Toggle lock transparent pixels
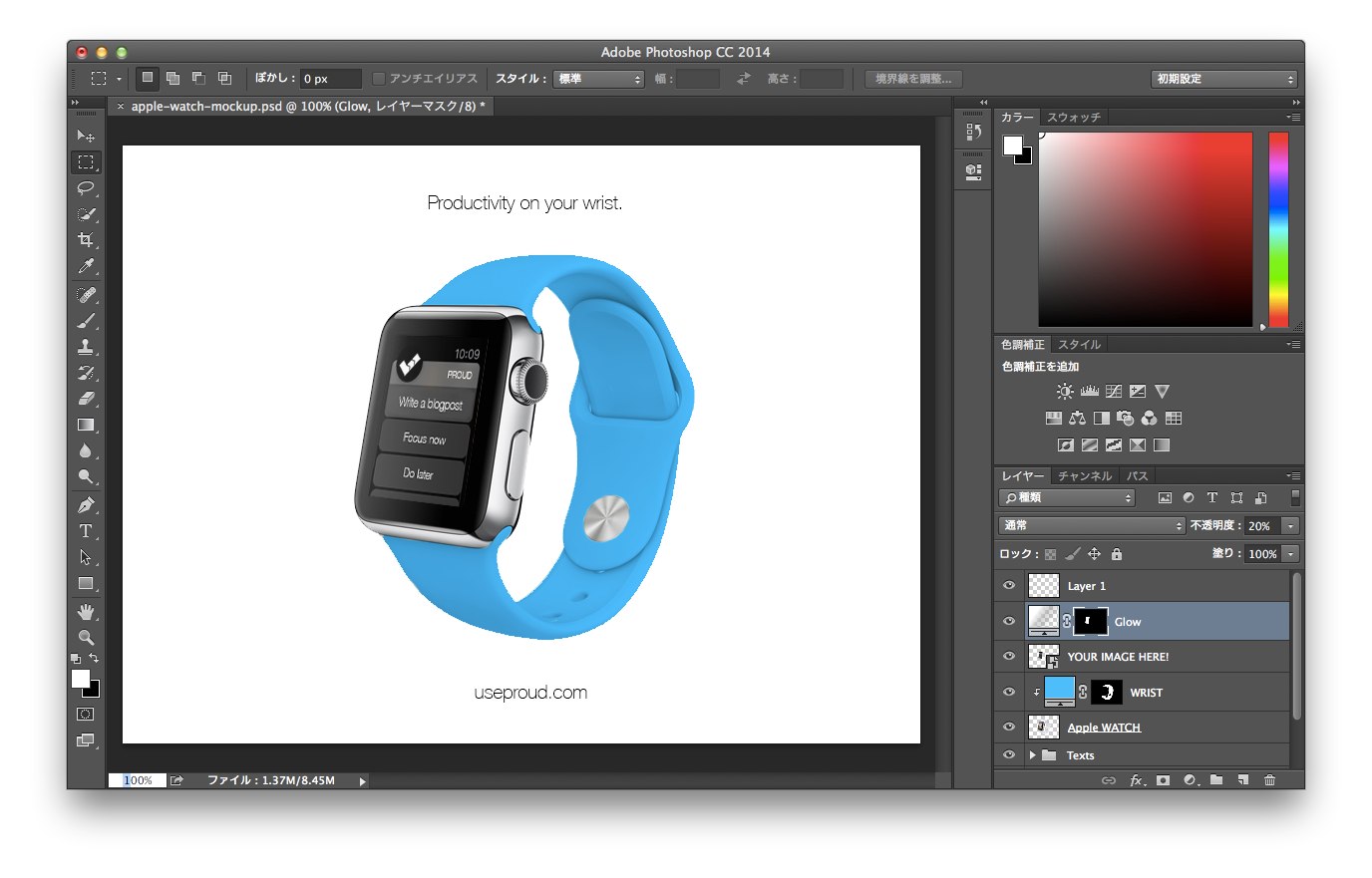 (x=1050, y=554)
